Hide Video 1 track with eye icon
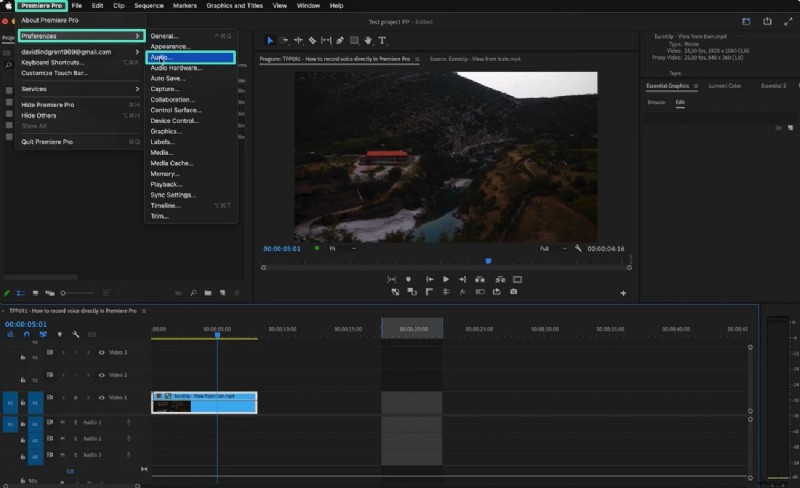Screen dimensions: 800x488 tap(102, 397)
